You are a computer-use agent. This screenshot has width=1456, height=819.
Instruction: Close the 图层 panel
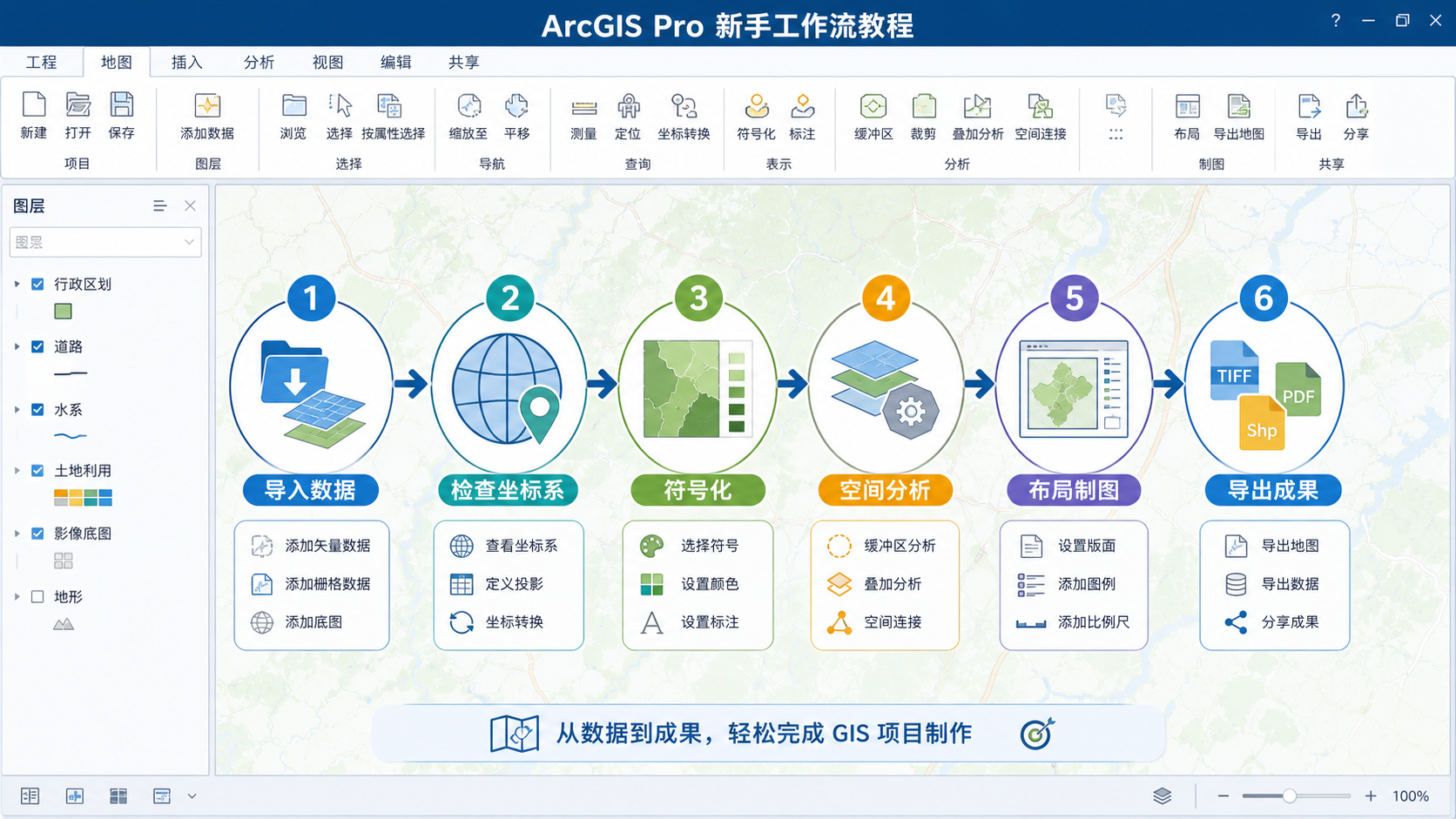click(190, 205)
